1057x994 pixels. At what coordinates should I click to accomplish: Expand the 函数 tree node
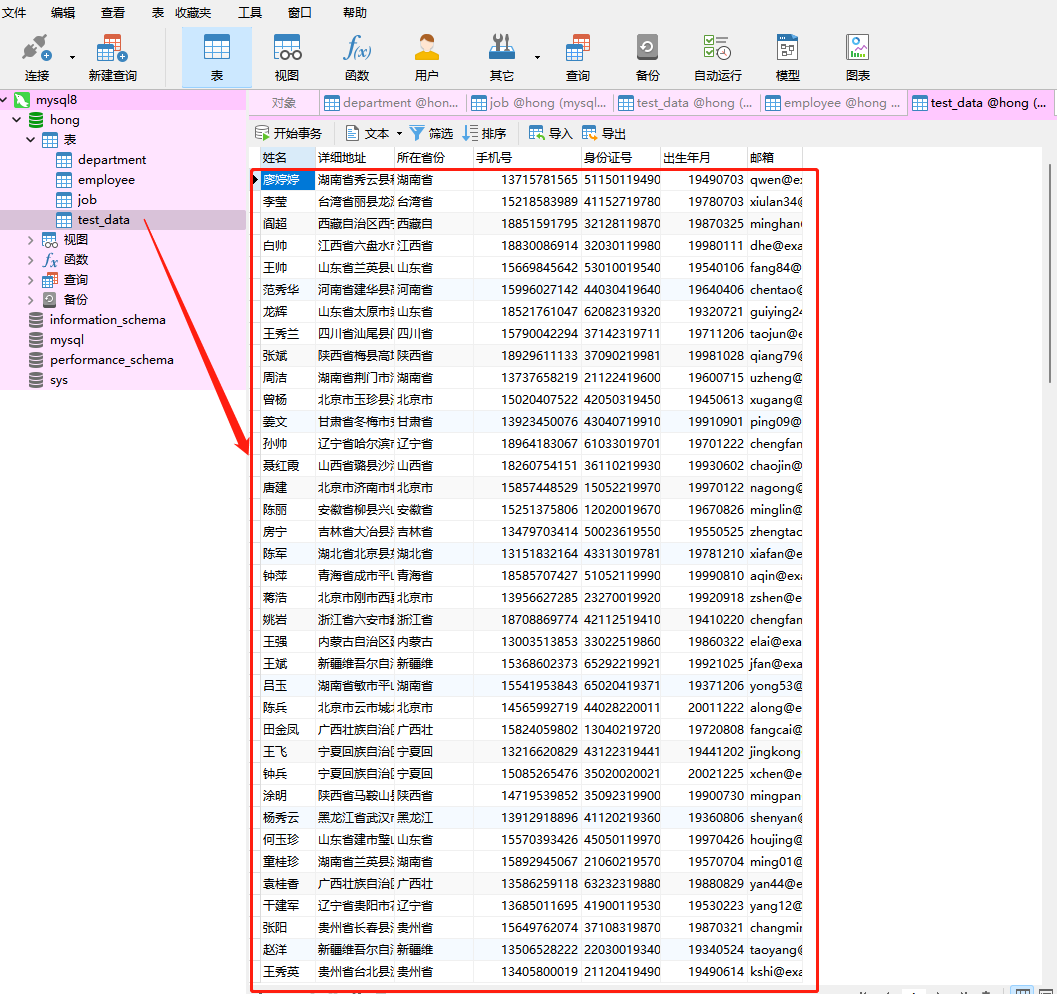[x=30, y=259]
